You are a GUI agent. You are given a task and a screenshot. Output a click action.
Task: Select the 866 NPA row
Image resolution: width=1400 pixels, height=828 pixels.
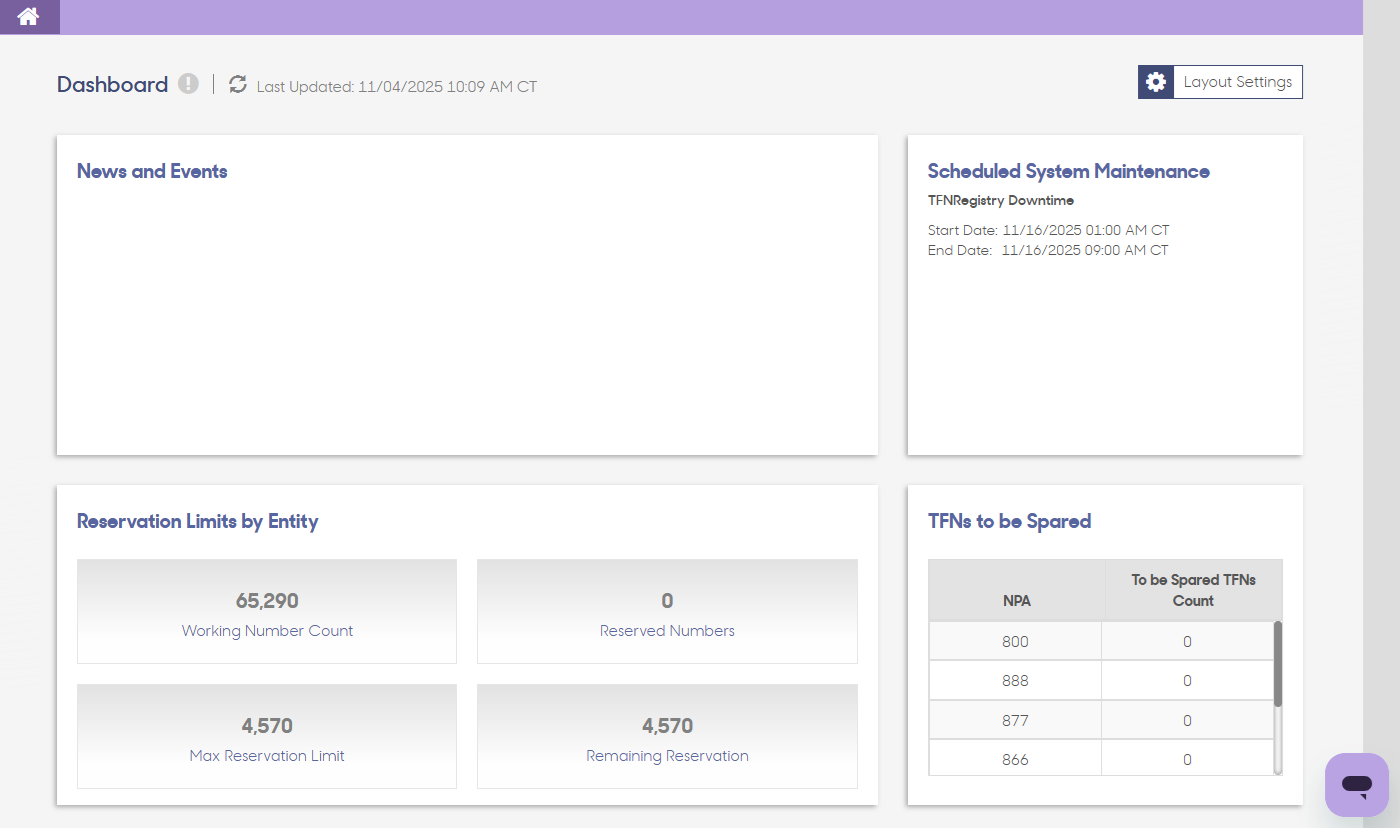point(1101,758)
